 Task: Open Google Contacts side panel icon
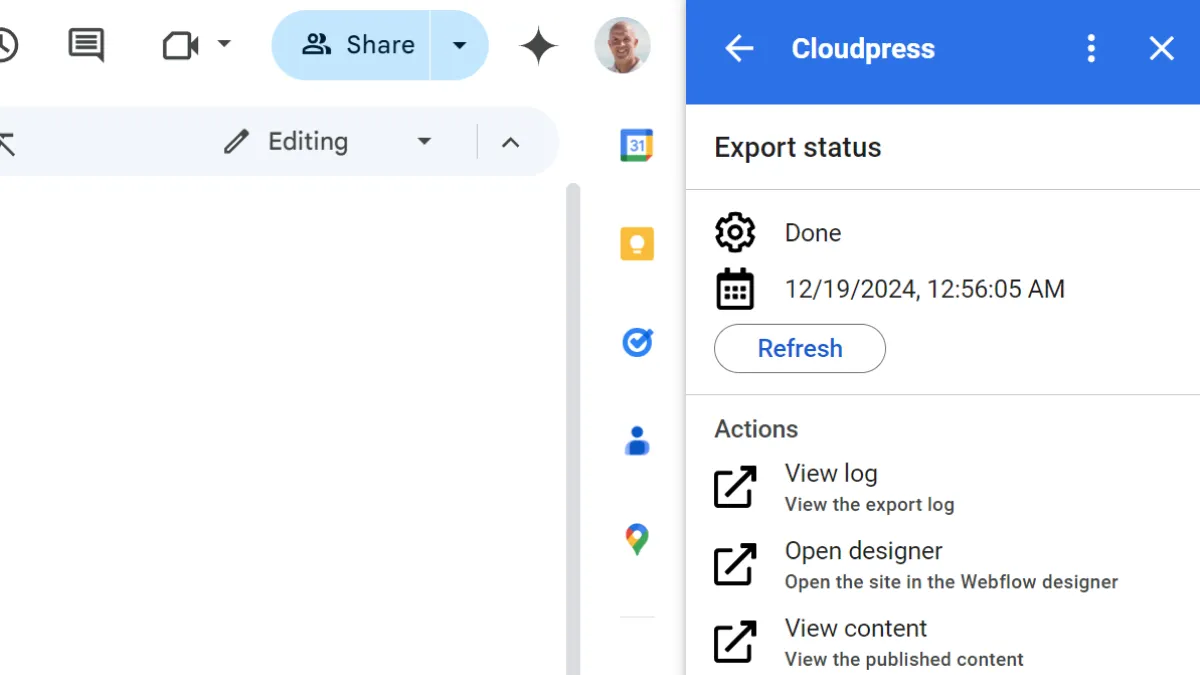click(637, 440)
